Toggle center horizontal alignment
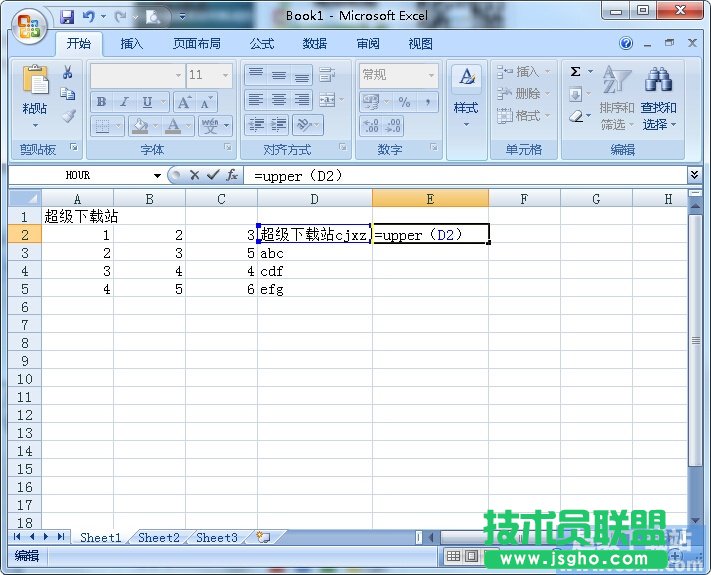The image size is (711, 575). tap(278, 101)
